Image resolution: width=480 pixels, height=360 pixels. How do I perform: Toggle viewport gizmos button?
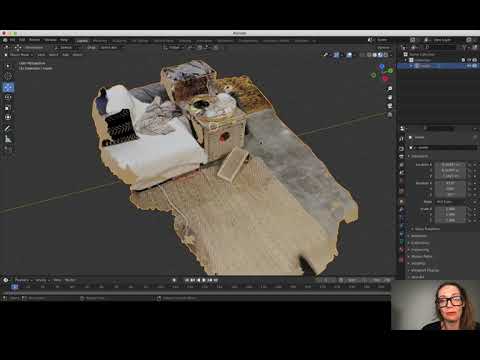point(336,55)
